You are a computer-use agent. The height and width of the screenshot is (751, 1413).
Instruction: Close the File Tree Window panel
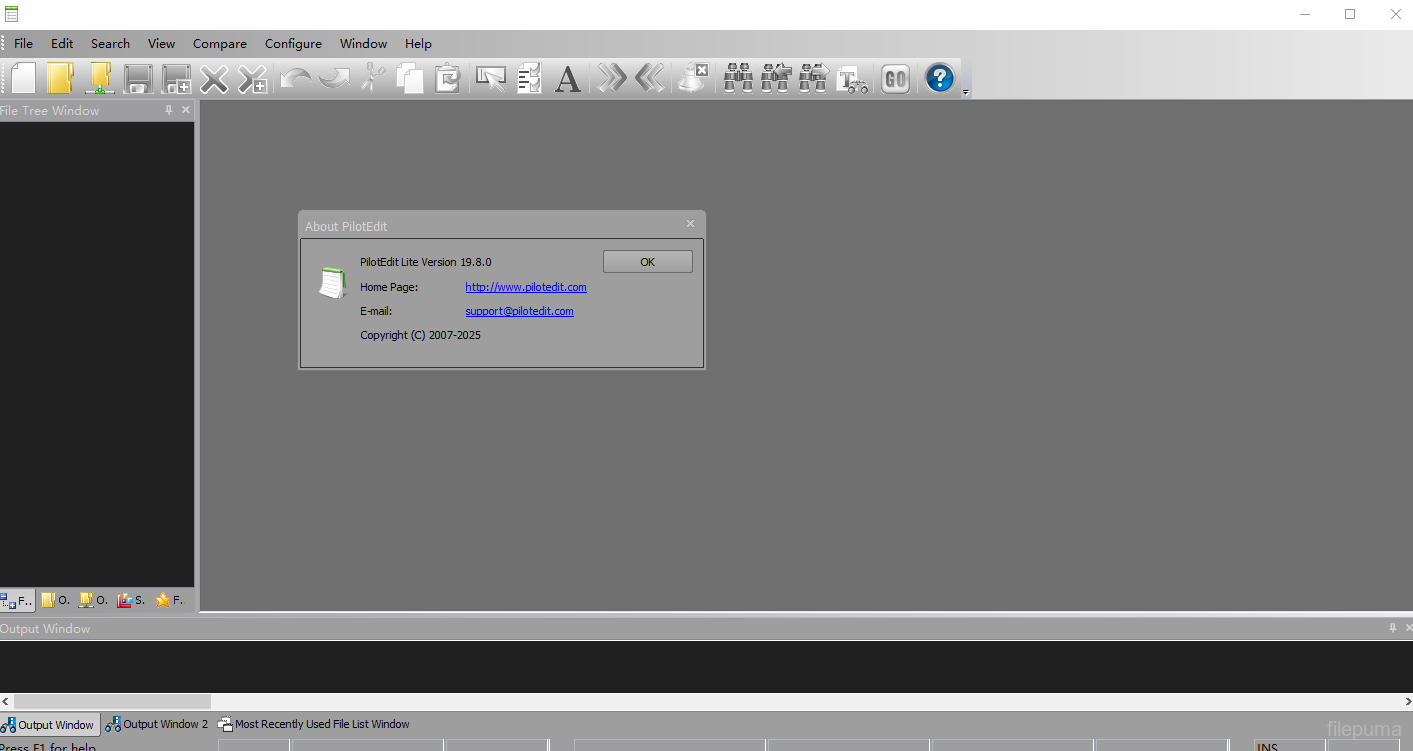tap(186, 110)
